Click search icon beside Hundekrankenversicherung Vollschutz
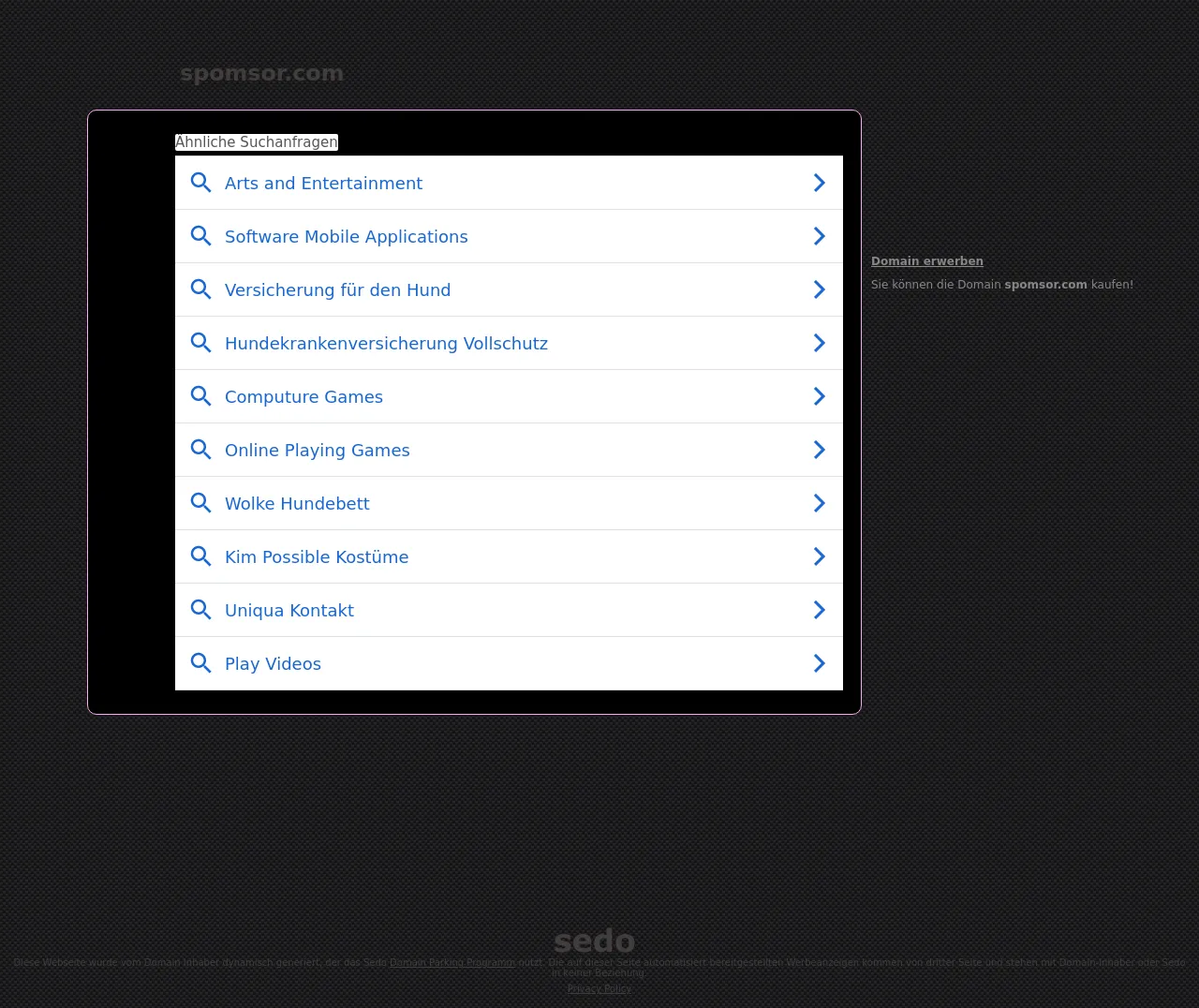 point(200,343)
